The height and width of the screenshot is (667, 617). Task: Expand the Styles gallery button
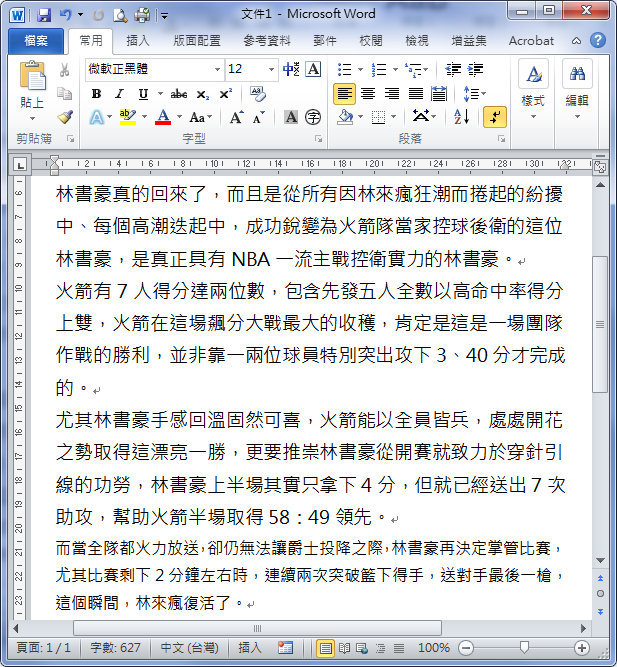click(533, 90)
